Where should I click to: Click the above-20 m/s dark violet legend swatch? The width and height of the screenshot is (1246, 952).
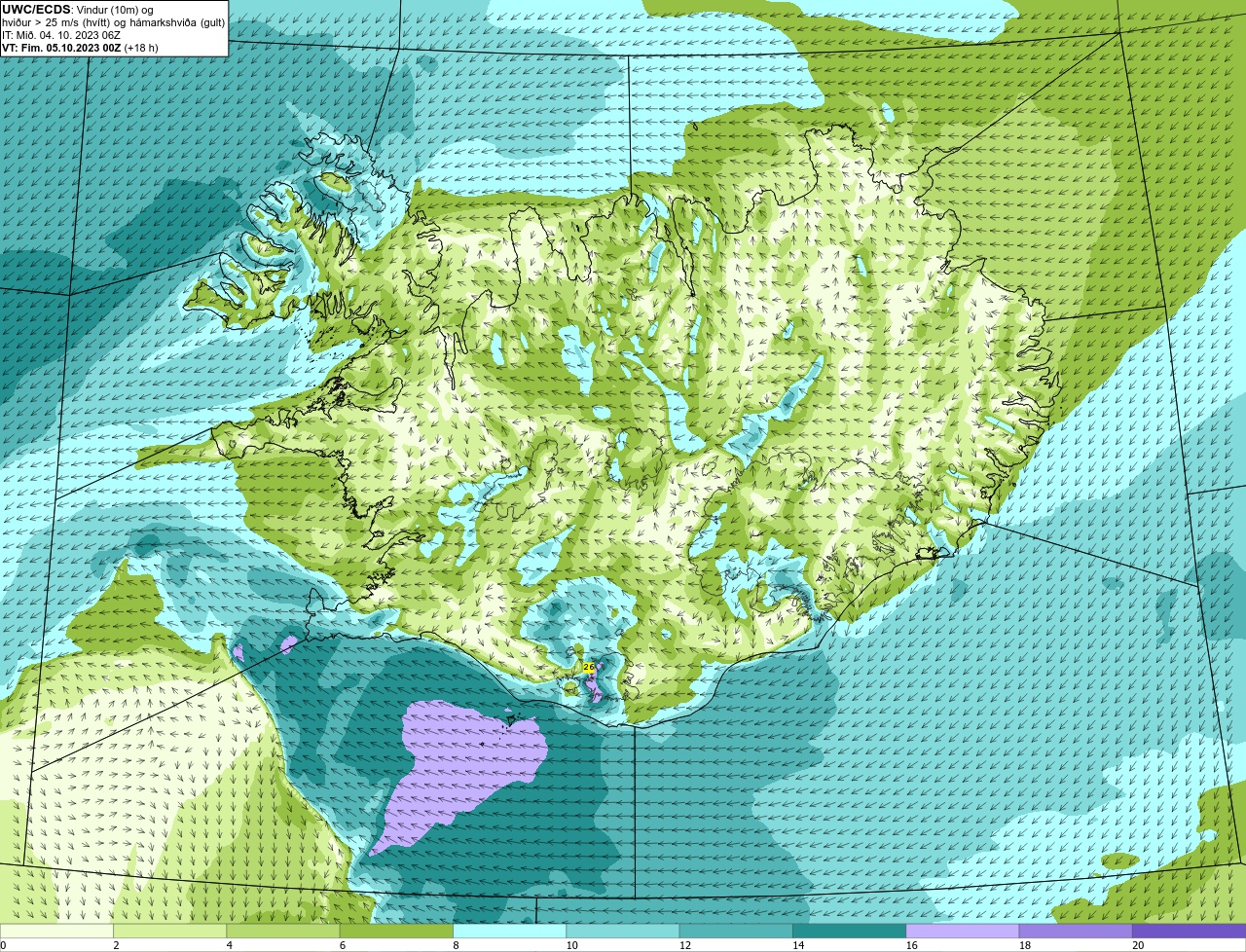[x=1189, y=932]
